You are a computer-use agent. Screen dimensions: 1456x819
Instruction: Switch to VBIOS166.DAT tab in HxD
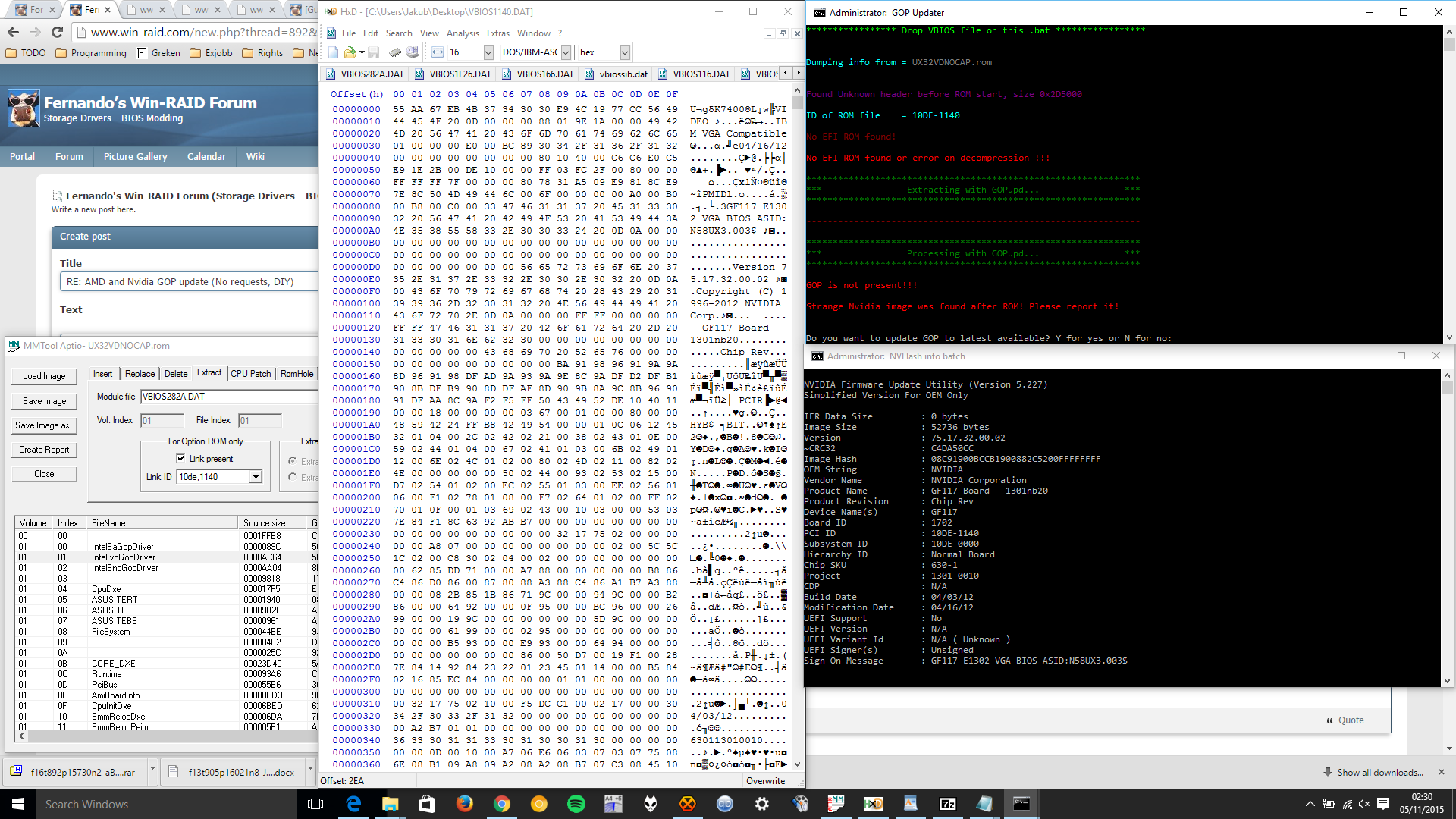click(537, 74)
